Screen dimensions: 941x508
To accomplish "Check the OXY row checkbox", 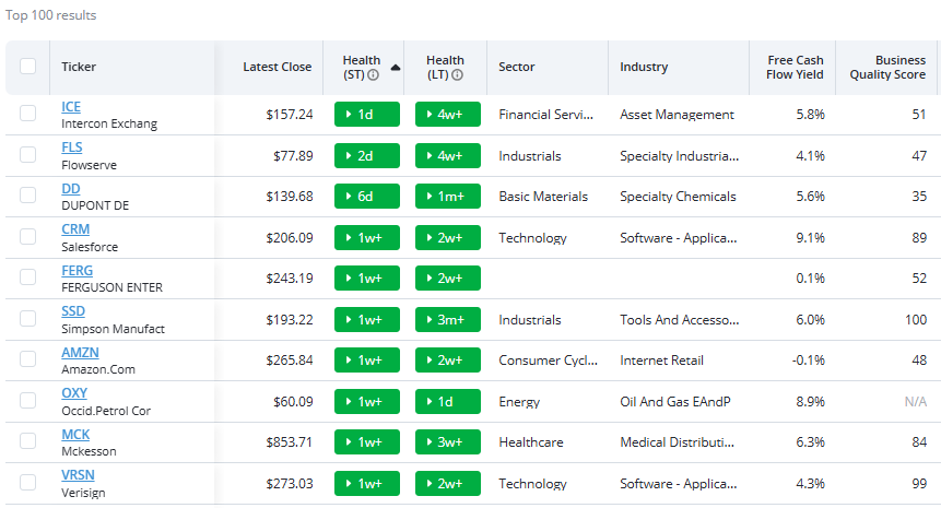I will [x=28, y=400].
